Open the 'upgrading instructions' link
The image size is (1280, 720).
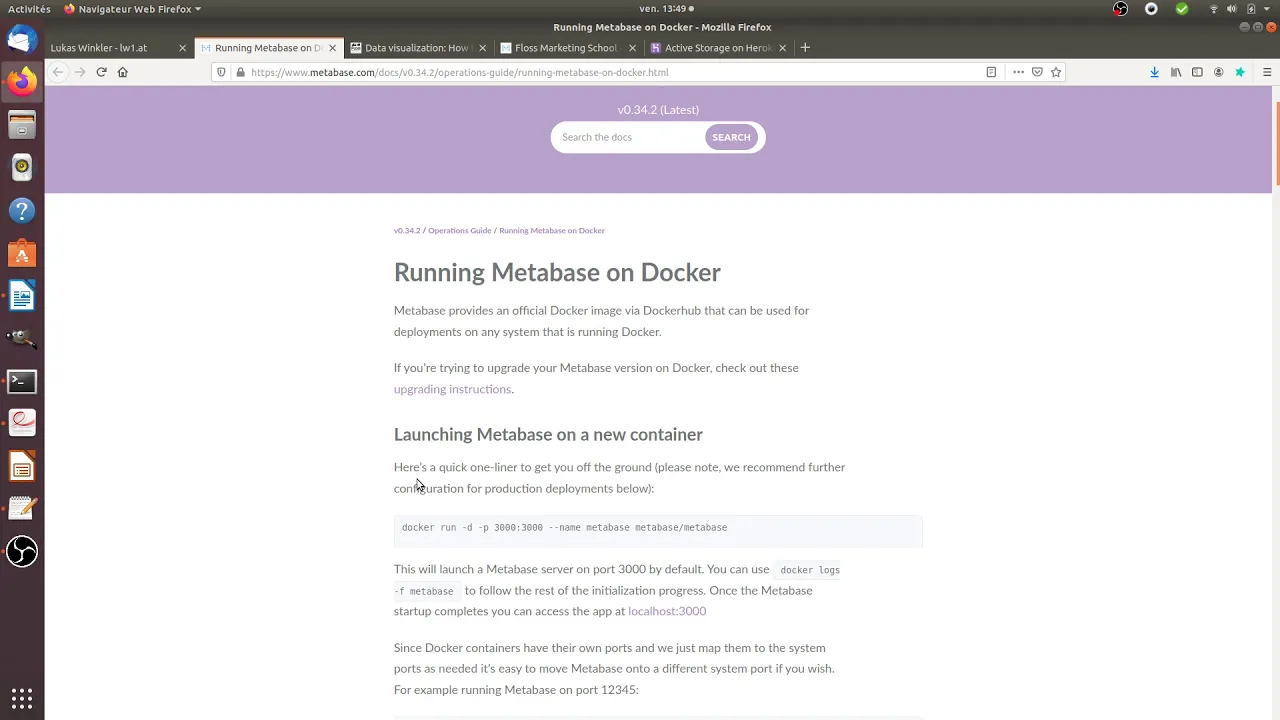(452, 389)
